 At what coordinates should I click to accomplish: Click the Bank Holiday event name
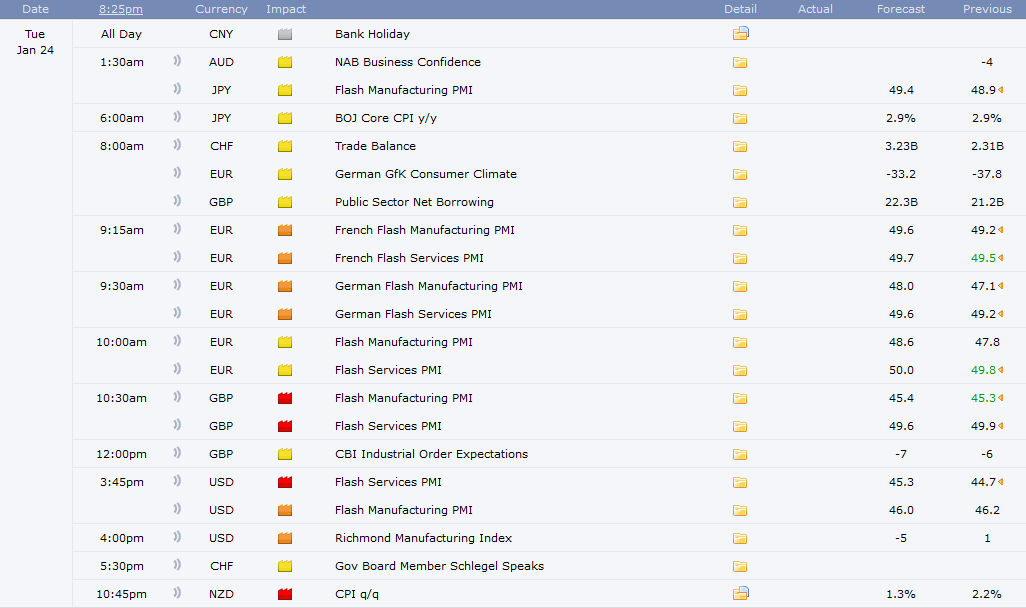372,34
